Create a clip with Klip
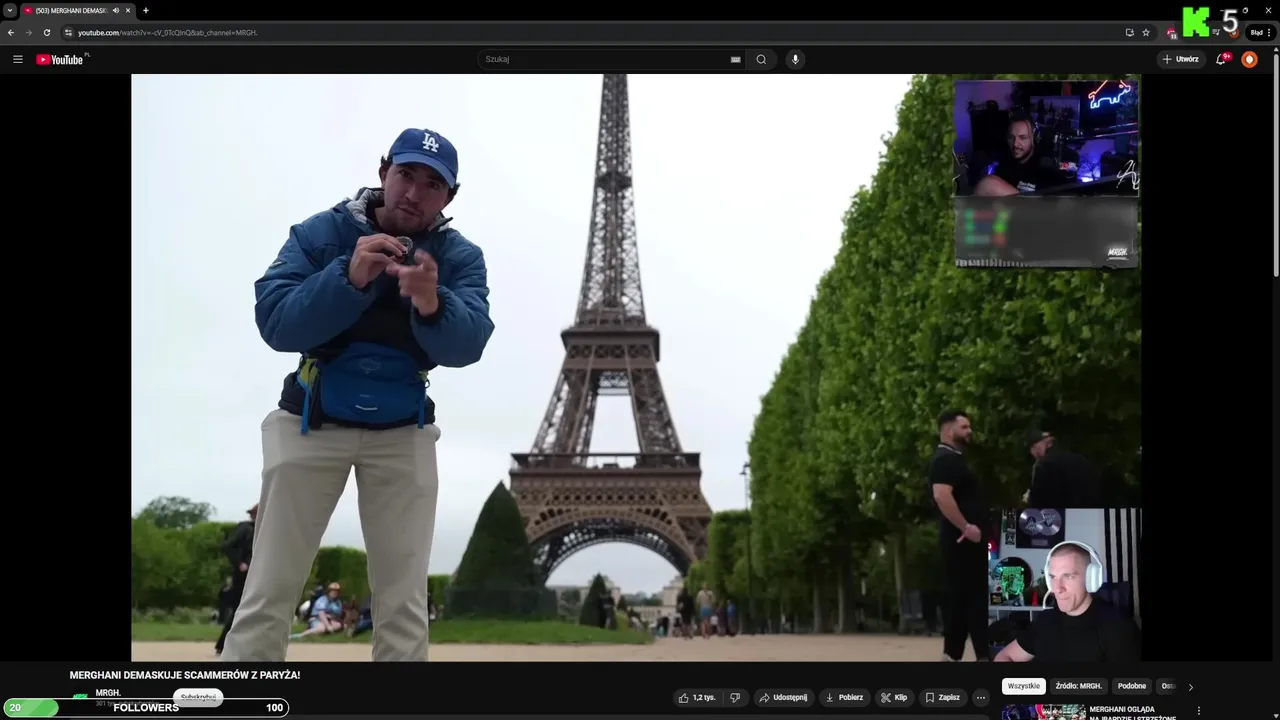Viewport: 1280px width, 720px height. point(894,697)
